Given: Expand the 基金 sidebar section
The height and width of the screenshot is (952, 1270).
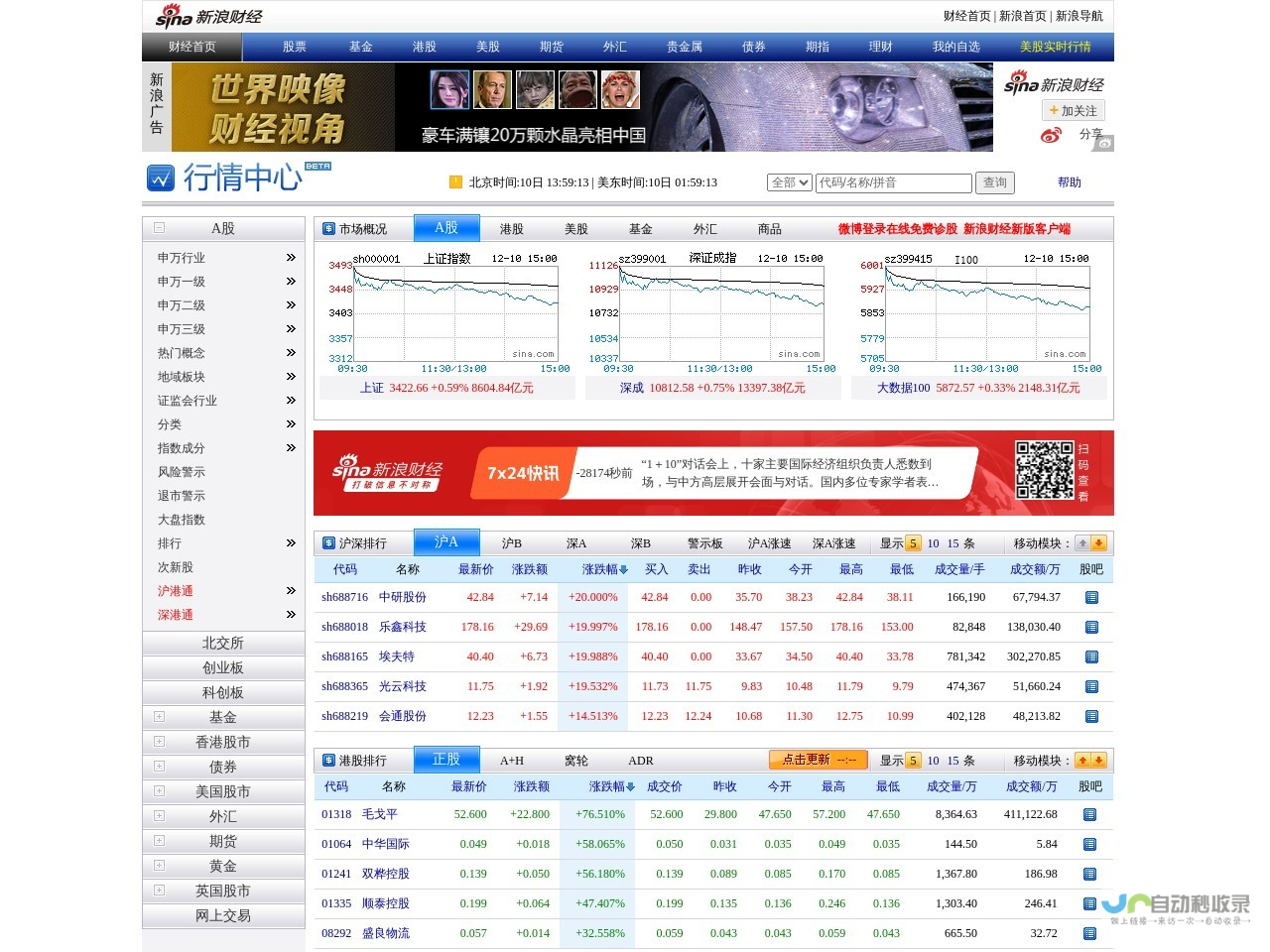Looking at the screenshot, I should (159, 717).
